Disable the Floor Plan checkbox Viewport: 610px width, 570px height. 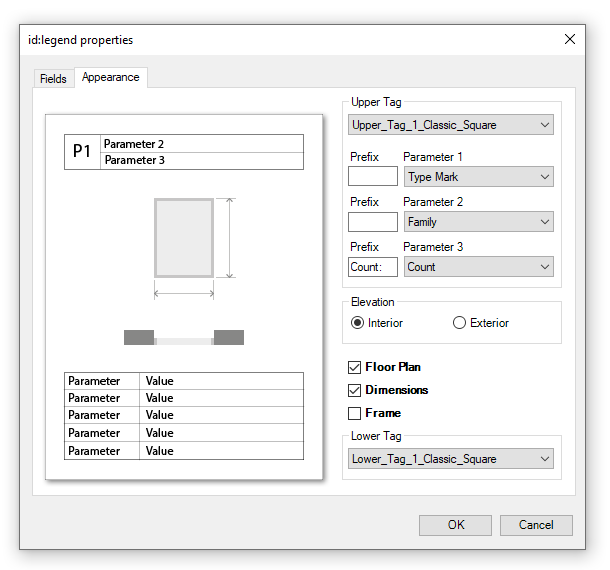(354, 367)
